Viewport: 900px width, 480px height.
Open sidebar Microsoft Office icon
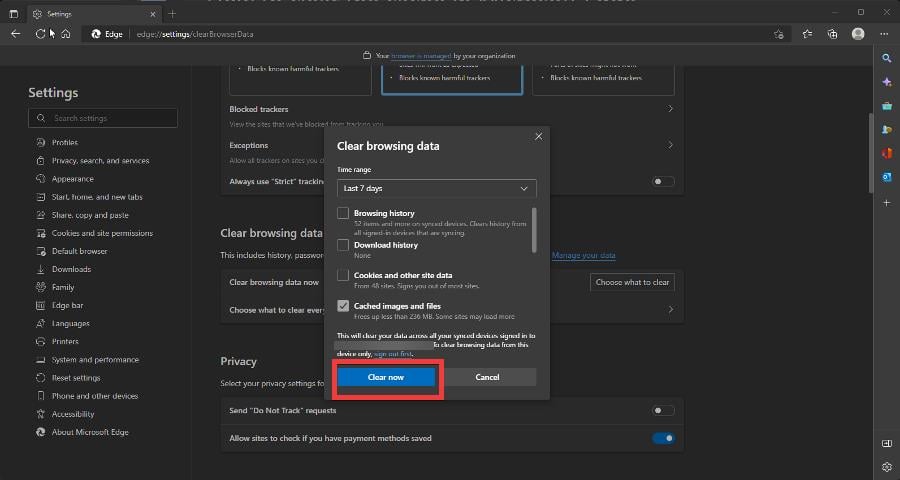pos(887,153)
